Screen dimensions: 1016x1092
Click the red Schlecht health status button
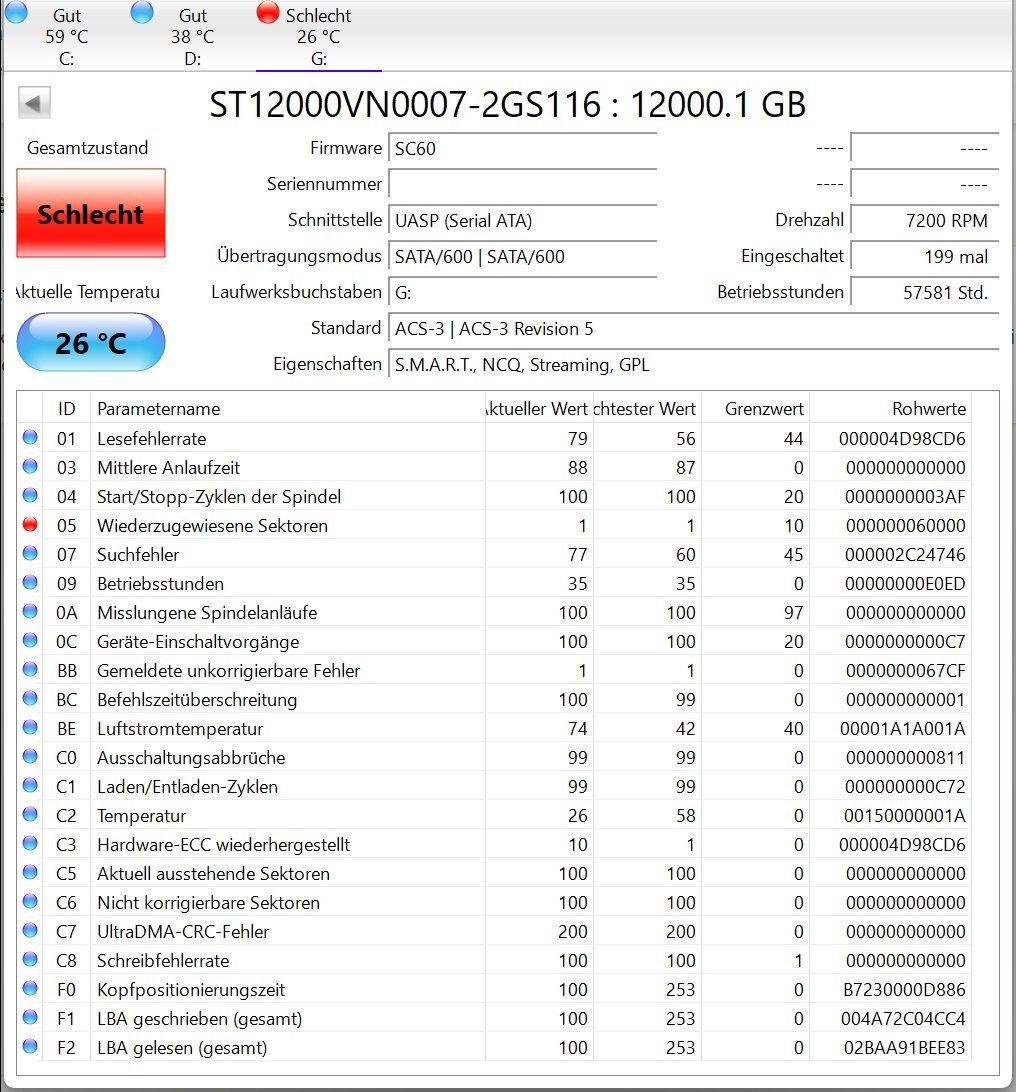point(91,213)
